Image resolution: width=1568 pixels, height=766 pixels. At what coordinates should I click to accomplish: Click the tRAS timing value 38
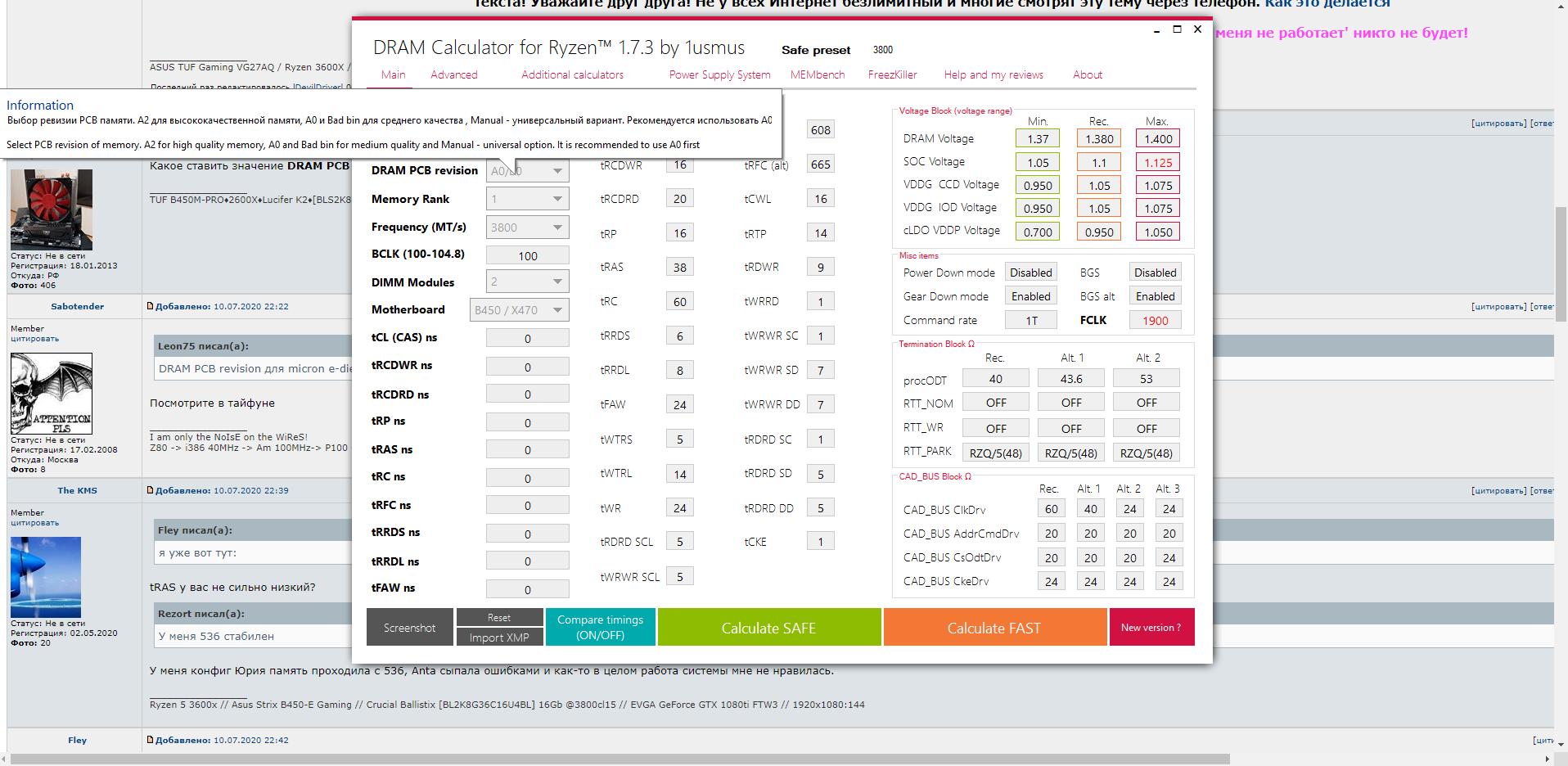coord(680,267)
